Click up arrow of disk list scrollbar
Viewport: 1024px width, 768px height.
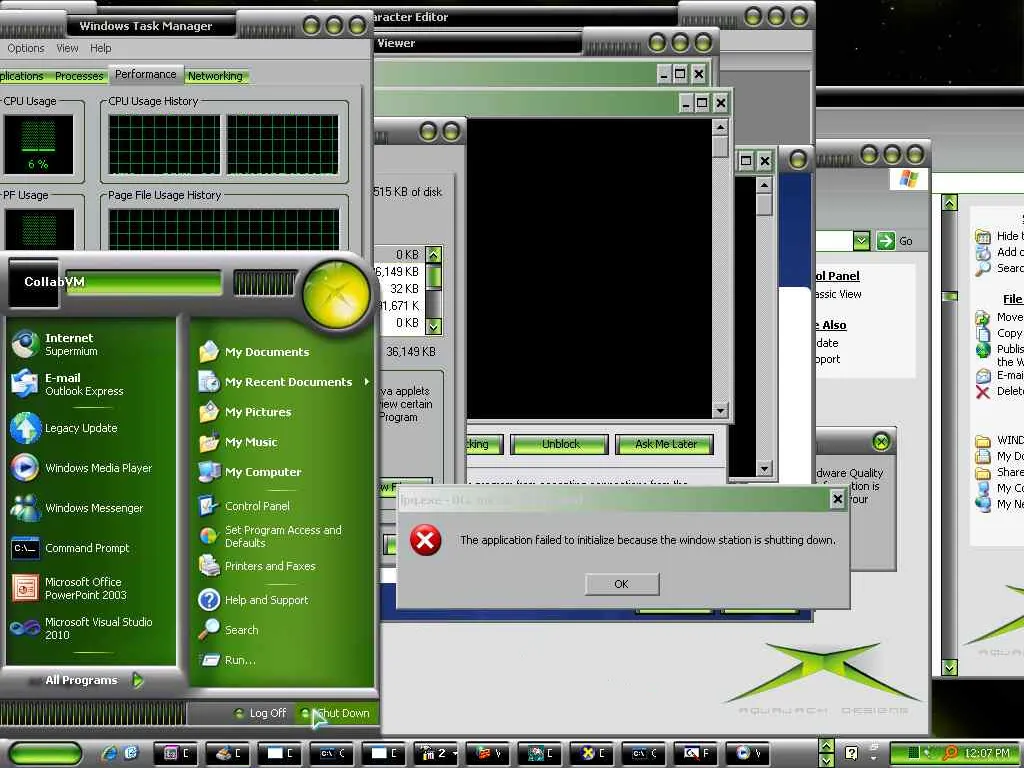point(434,254)
